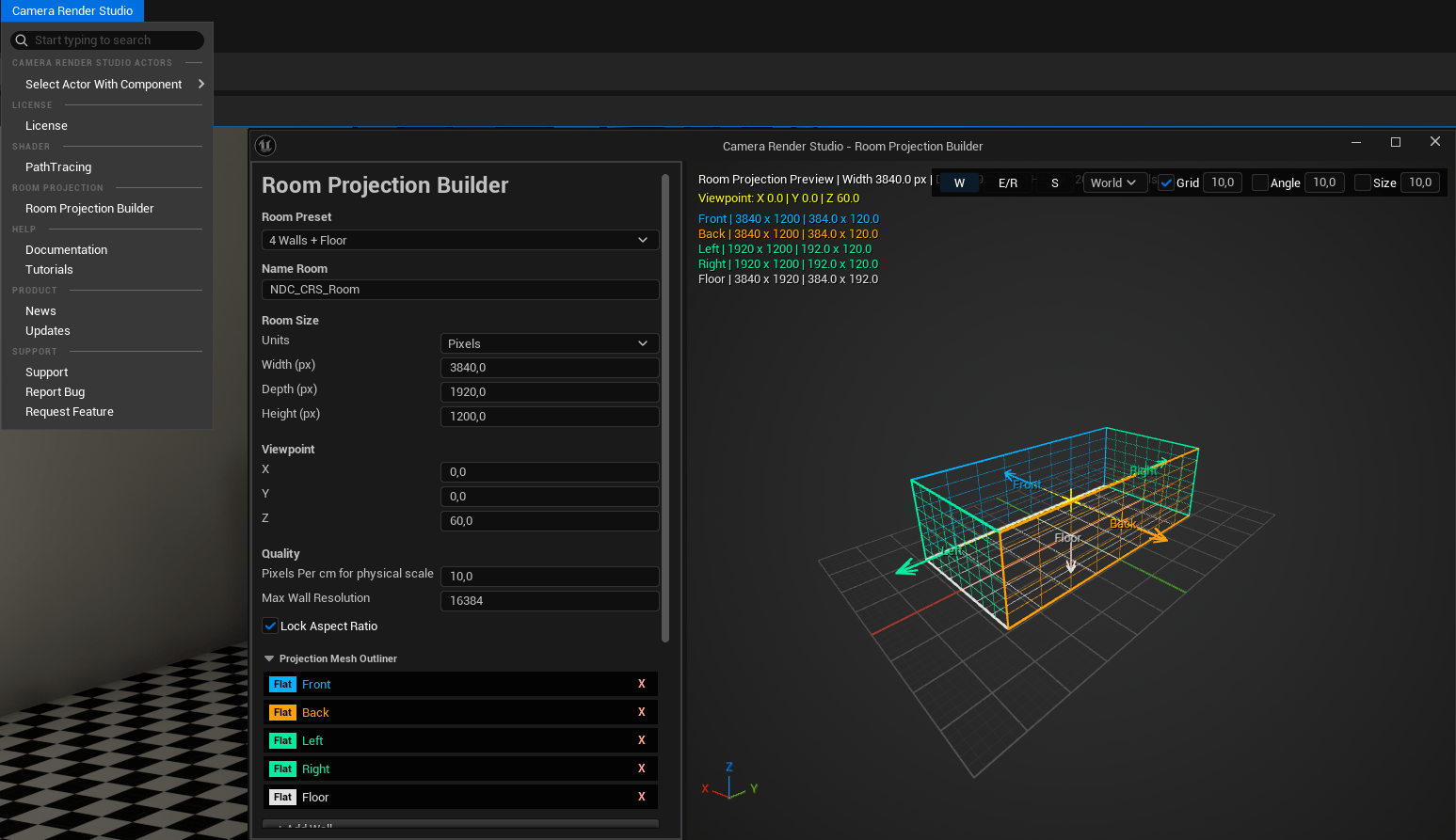The width and height of the screenshot is (1456, 840).
Task: Open the Documentation link
Action: tap(66, 249)
